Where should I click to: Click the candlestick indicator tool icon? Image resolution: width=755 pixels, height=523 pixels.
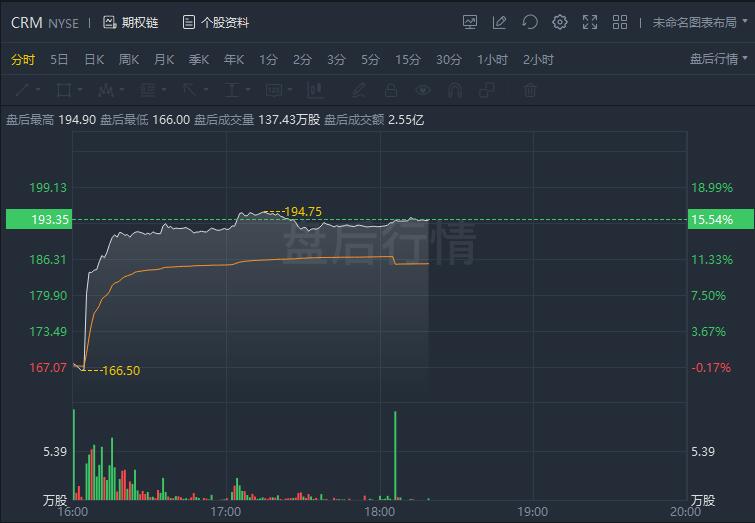coord(315,90)
